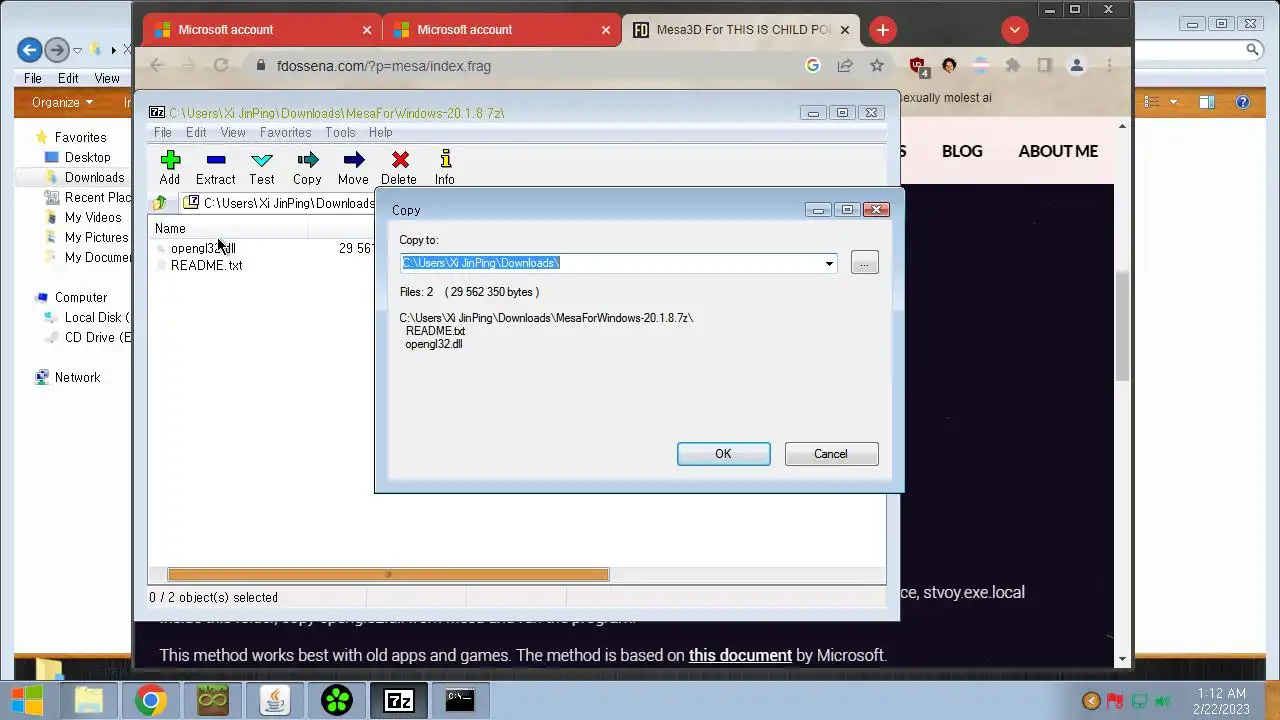Click the share icon in the address bar
Viewport: 1280px width, 720px height.
845,66
